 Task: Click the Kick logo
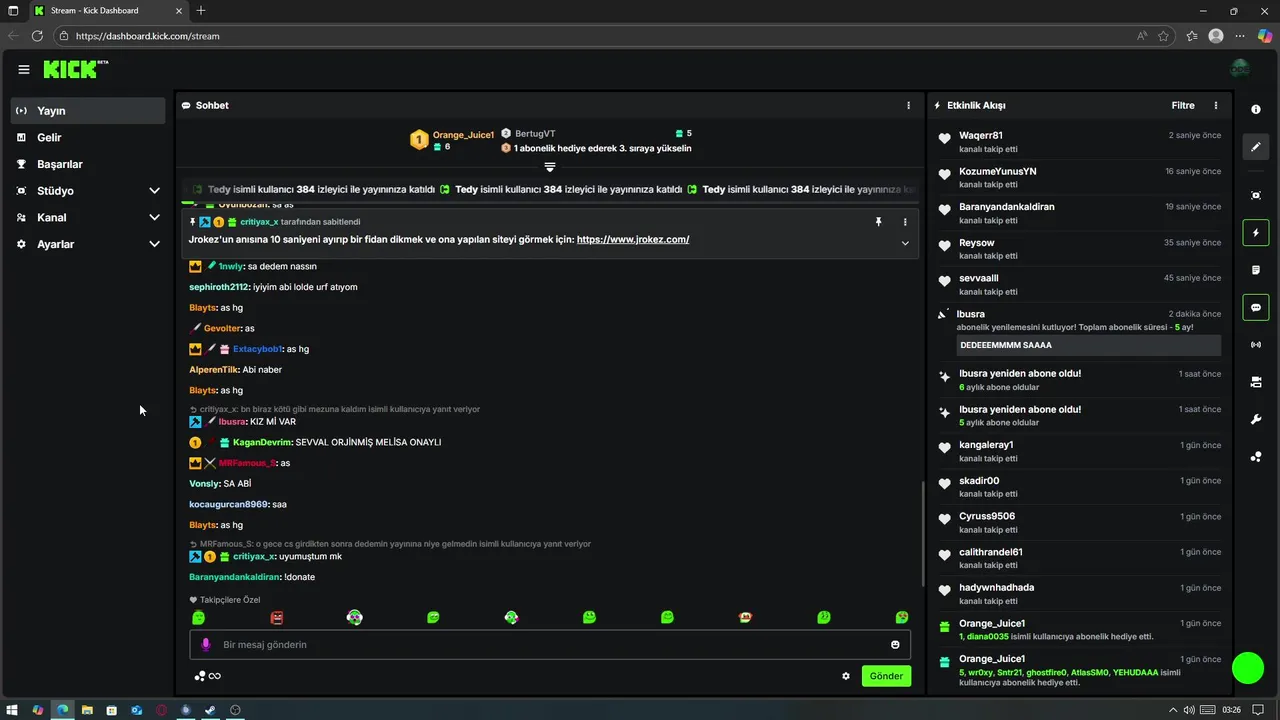pos(75,69)
